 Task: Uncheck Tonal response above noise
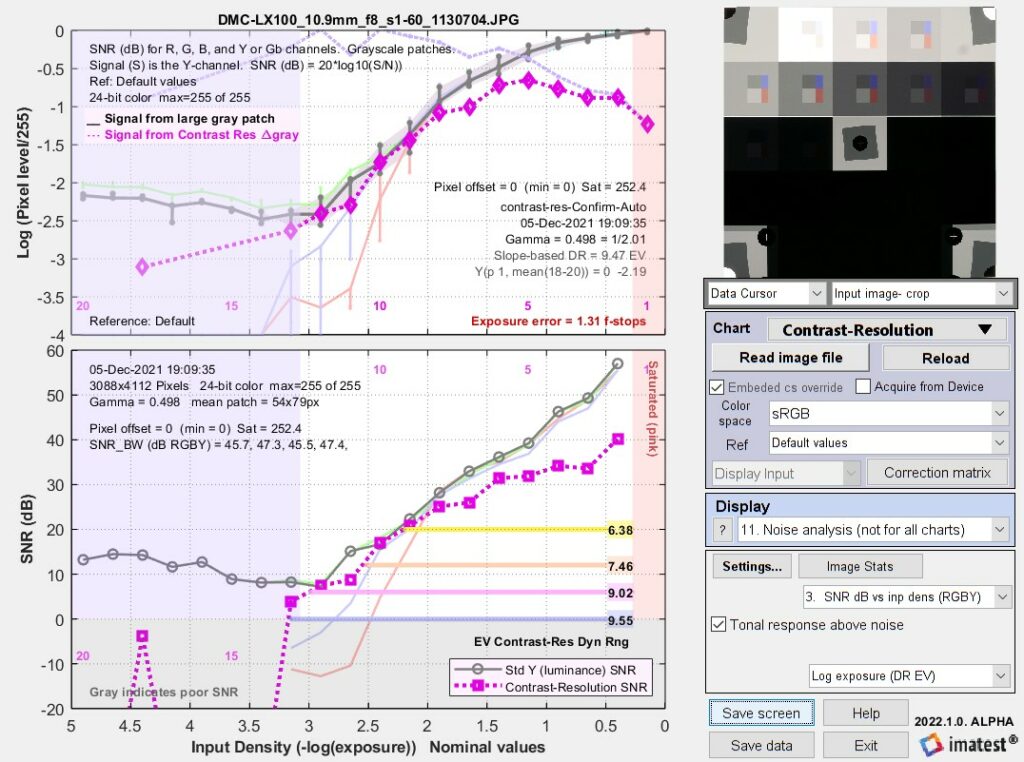click(x=717, y=625)
